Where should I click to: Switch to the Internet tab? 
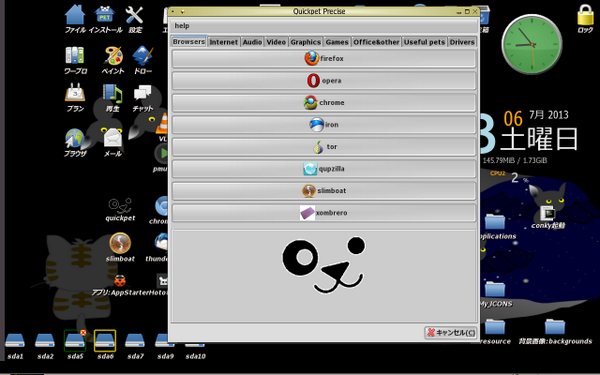coord(223,42)
